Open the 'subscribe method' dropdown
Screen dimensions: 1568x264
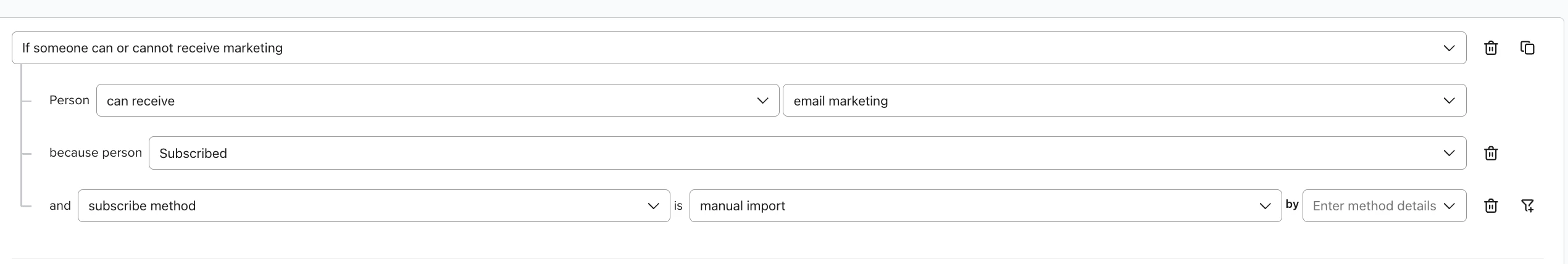pos(373,206)
